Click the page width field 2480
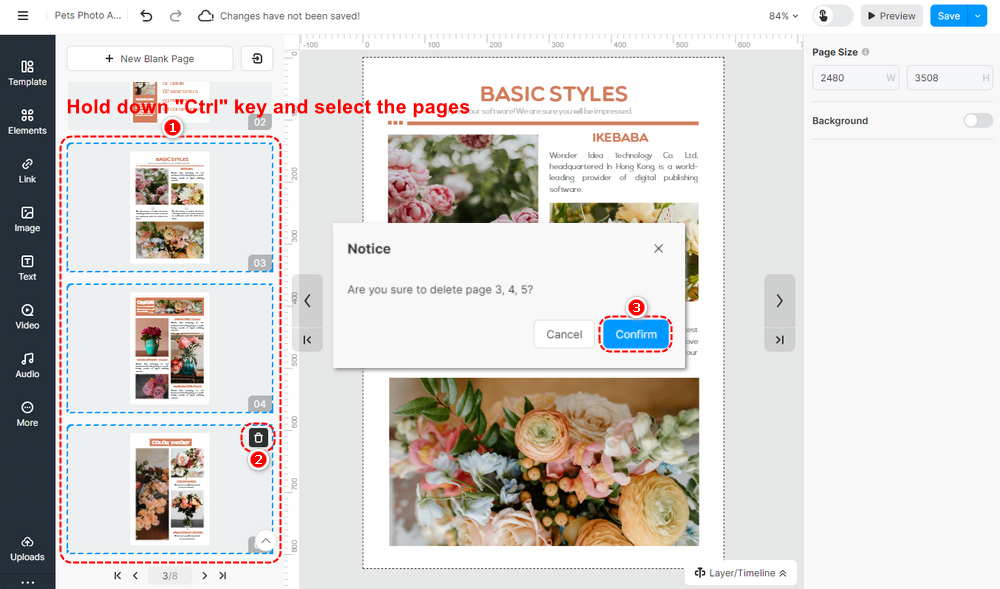The image size is (1000, 589). pos(855,78)
